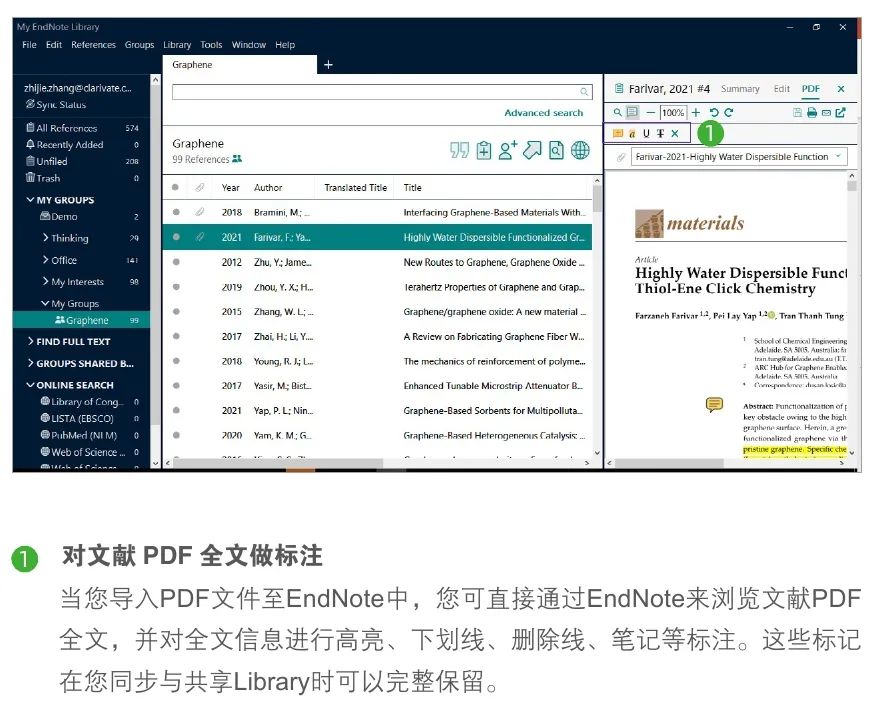Screen dimensions: 878x704
Task: Click the Add Reference clipboard icon
Action: 484,150
